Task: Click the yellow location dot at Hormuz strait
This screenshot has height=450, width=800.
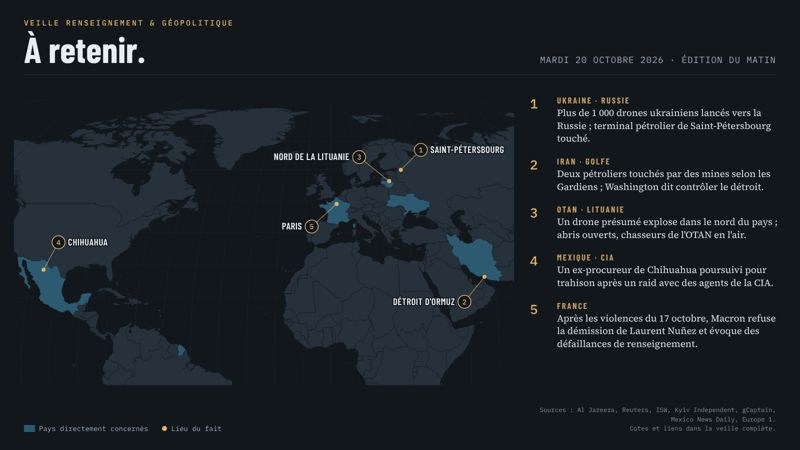Action: [x=485, y=277]
